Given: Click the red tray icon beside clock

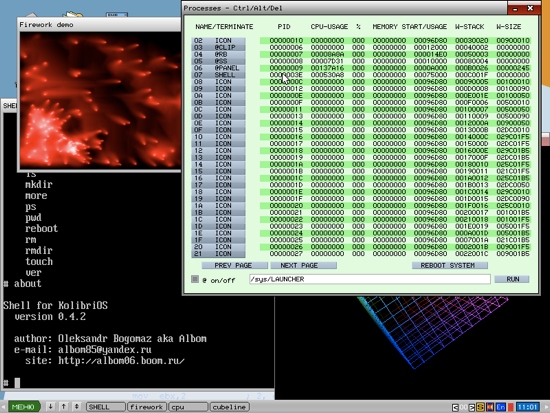Looking at the screenshot, I should (511, 407).
